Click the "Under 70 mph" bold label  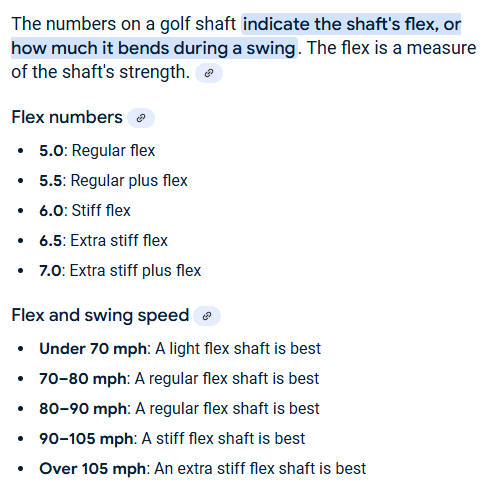coord(93,349)
